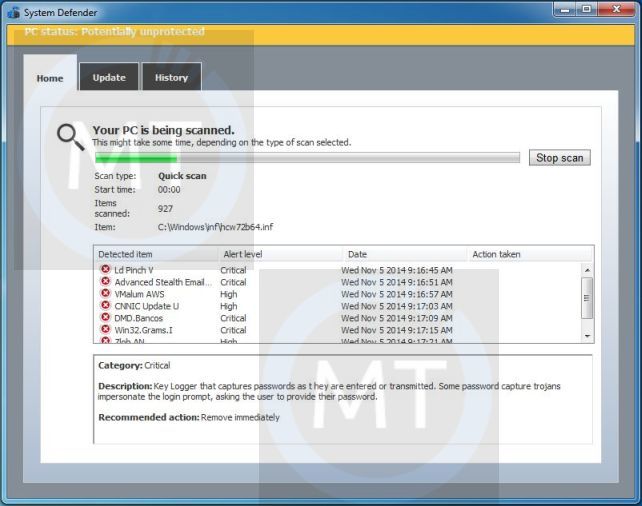Click the detection list scrollbar up arrow
Viewport: 642px width, 506px height.
coord(587,270)
